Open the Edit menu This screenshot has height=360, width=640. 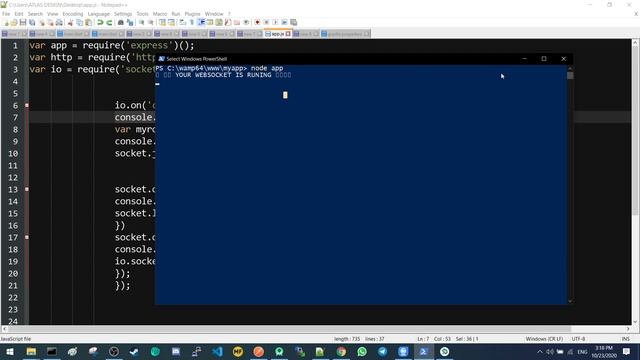[19, 14]
